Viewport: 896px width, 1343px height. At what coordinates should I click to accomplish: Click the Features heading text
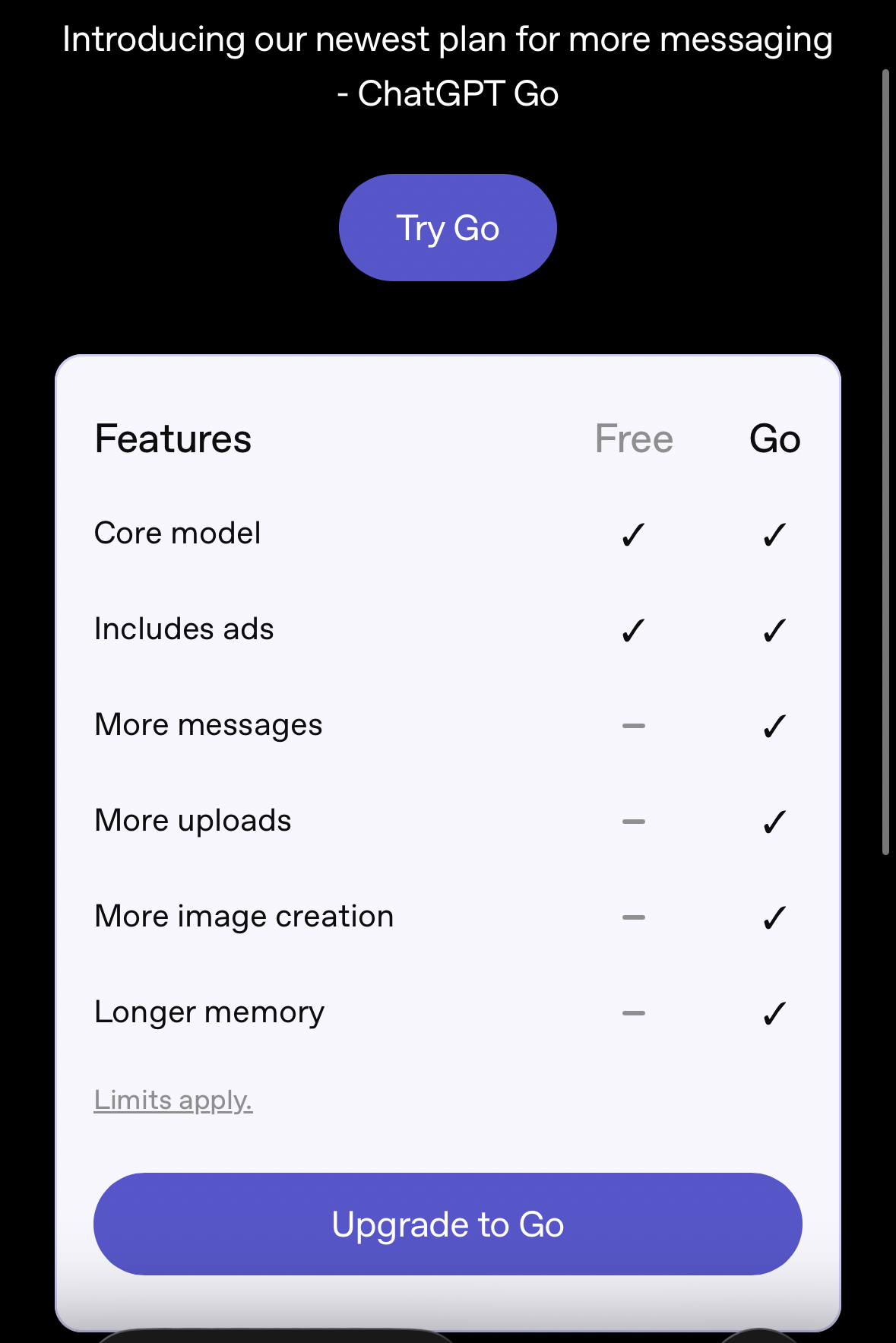[173, 439]
